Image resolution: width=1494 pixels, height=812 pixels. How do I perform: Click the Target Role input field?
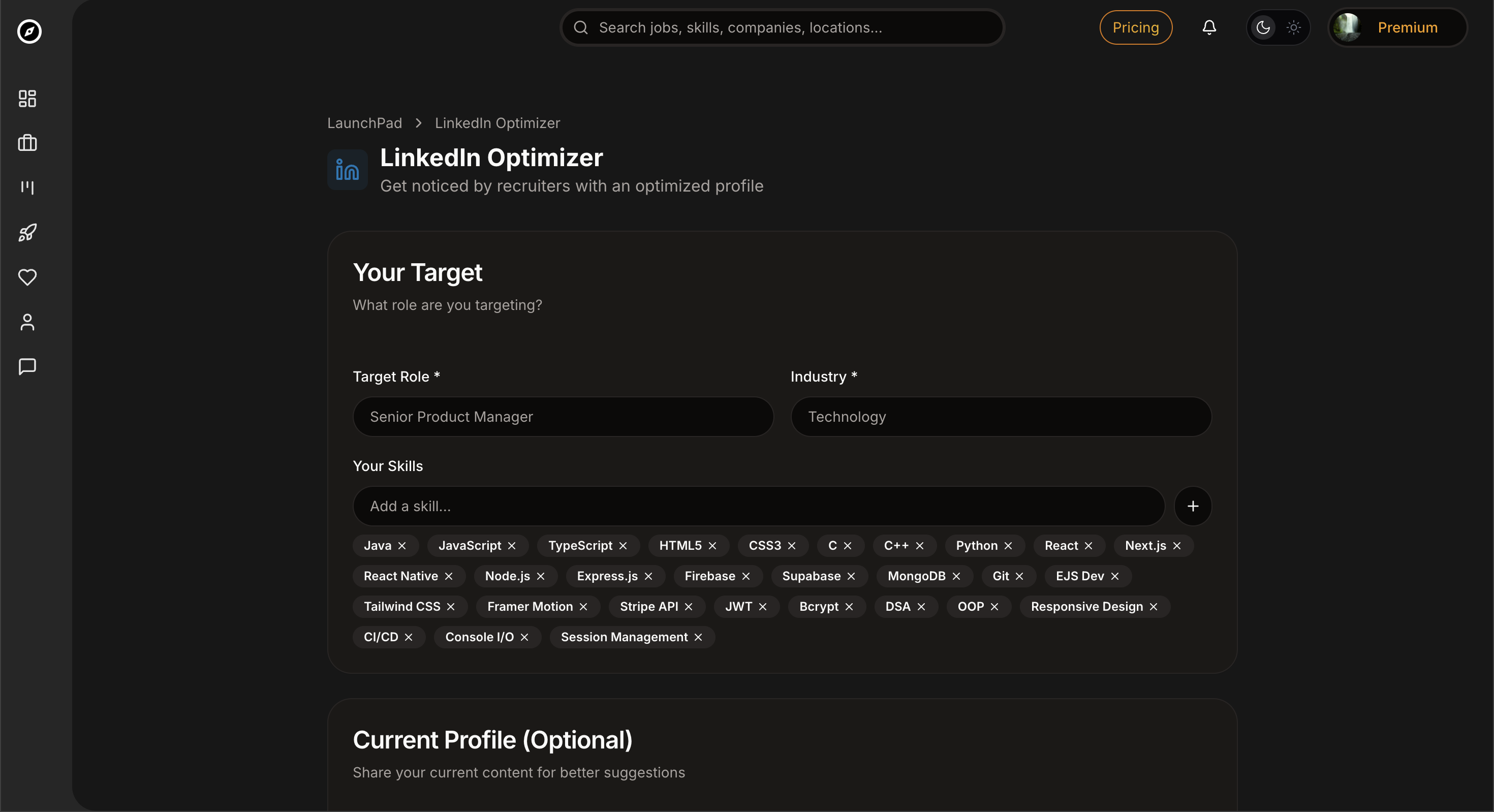[563, 417]
